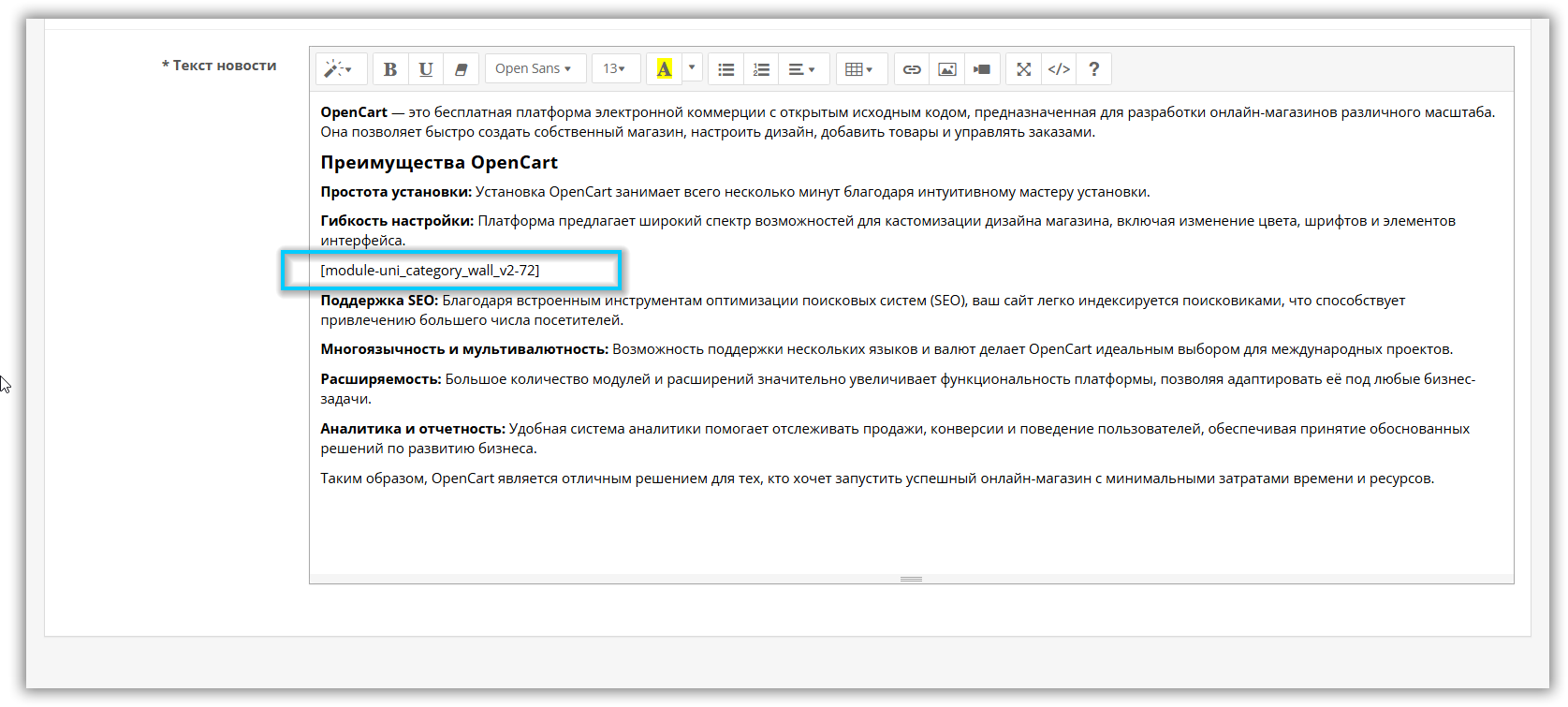Viewport: 1568px width, 707px height.
Task: Toggle bold formatting
Action: [x=390, y=69]
